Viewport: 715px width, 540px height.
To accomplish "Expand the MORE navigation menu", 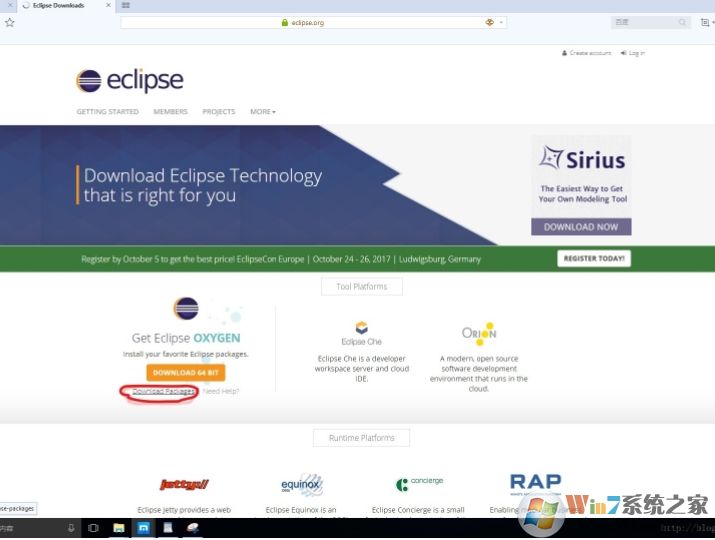I will pos(263,112).
